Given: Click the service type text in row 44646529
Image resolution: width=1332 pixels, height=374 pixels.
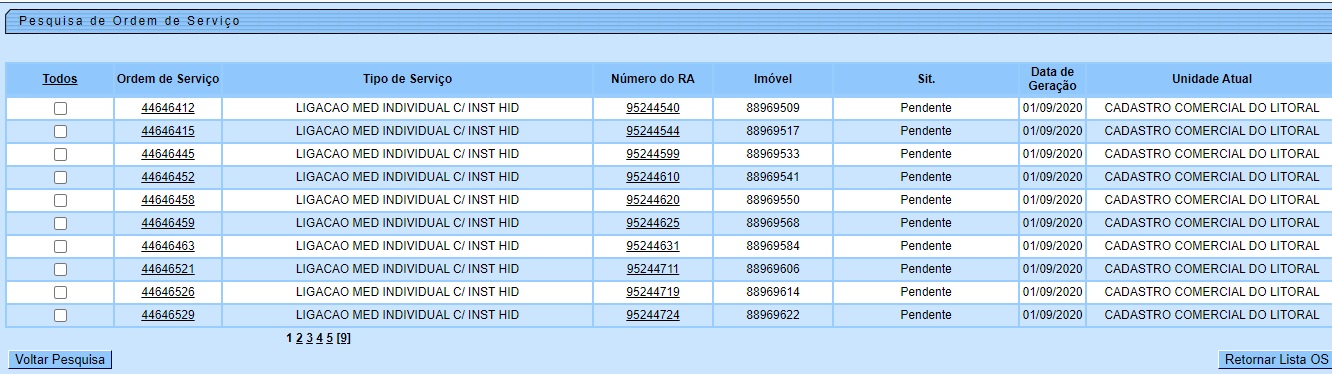Looking at the screenshot, I should point(407,315).
